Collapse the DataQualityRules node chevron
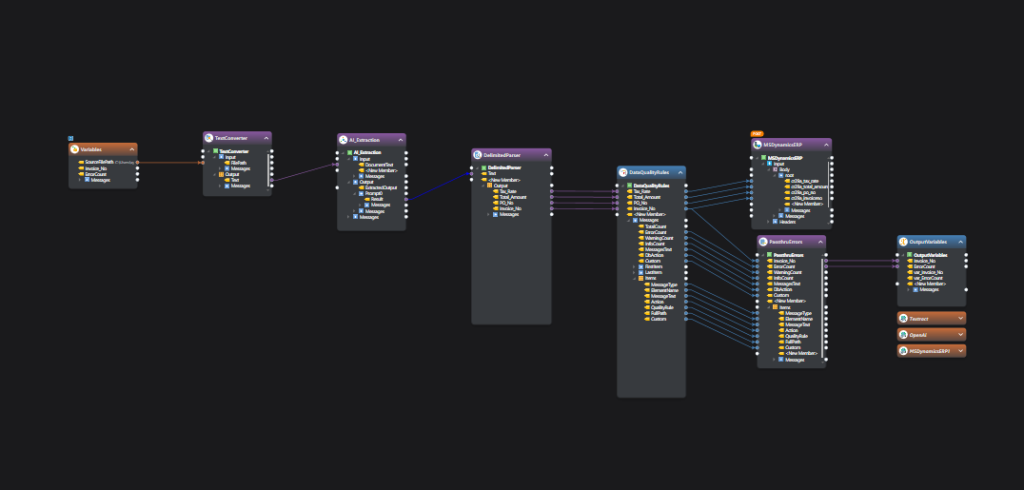Screen dimensions: 1024x490 point(679,172)
